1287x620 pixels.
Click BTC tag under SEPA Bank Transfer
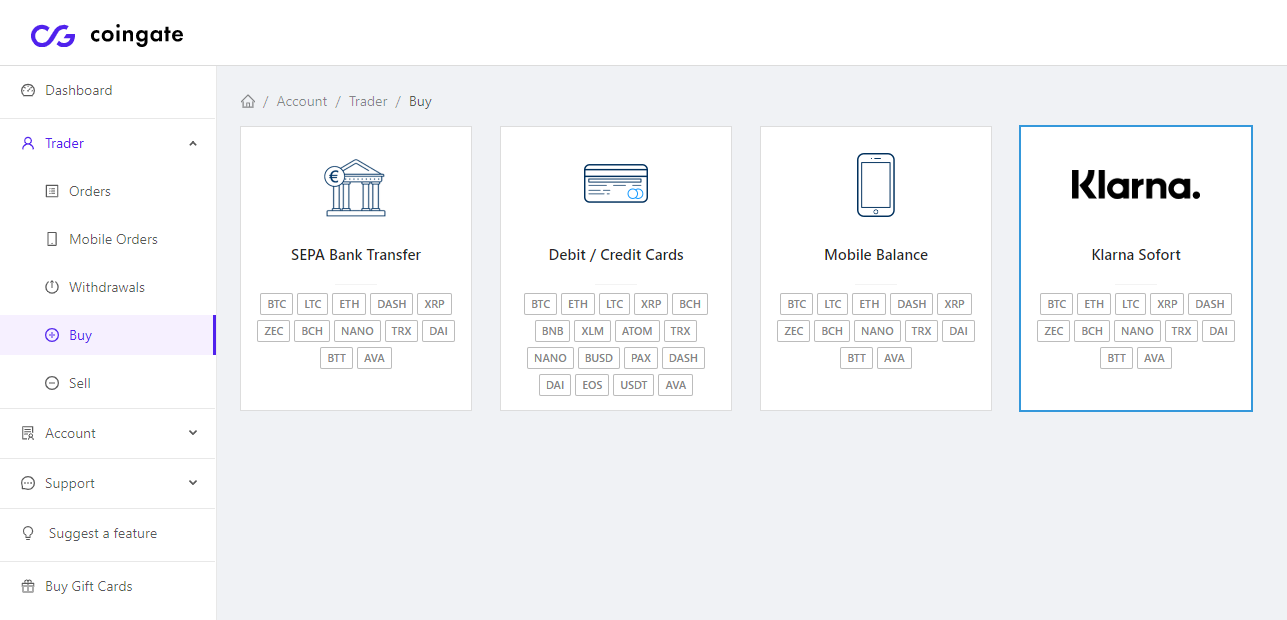[x=277, y=304]
